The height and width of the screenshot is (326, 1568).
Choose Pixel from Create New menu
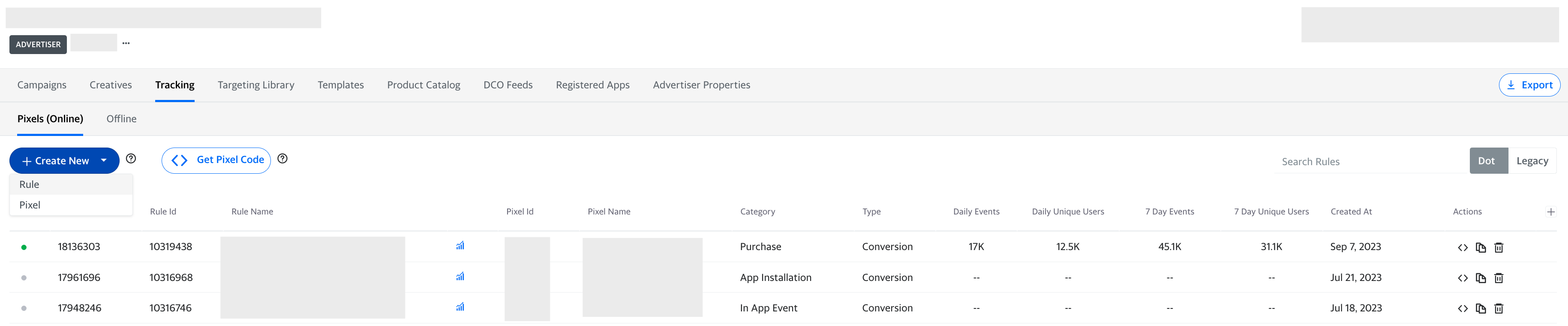pyautogui.click(x=30, y=205)
